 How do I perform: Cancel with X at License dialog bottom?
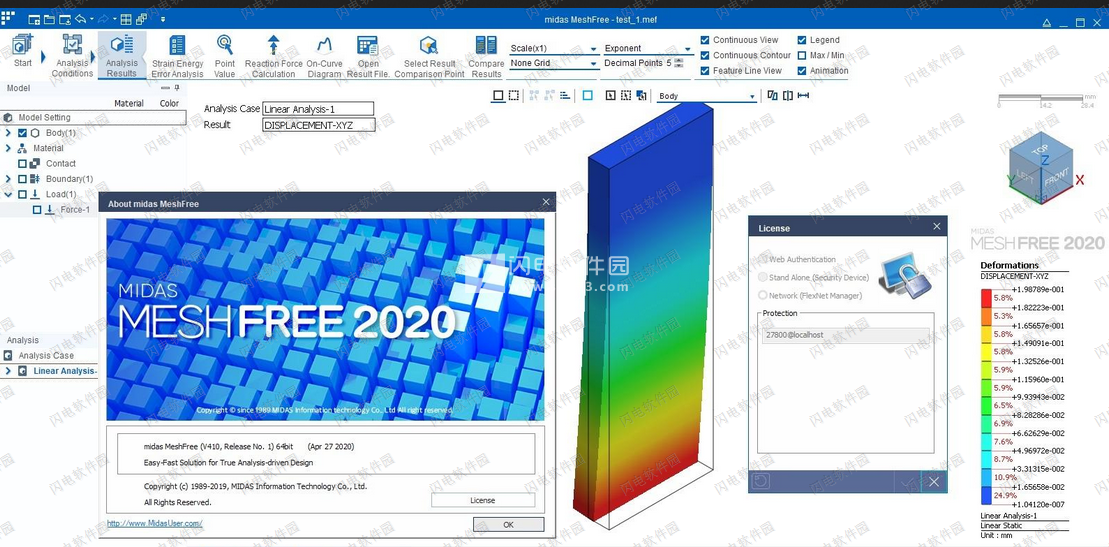(x=934, y=482)
